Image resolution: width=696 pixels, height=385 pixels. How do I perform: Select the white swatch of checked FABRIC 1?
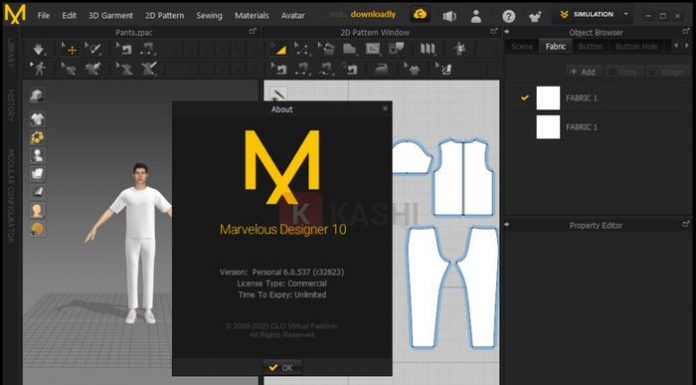[548, 98]
